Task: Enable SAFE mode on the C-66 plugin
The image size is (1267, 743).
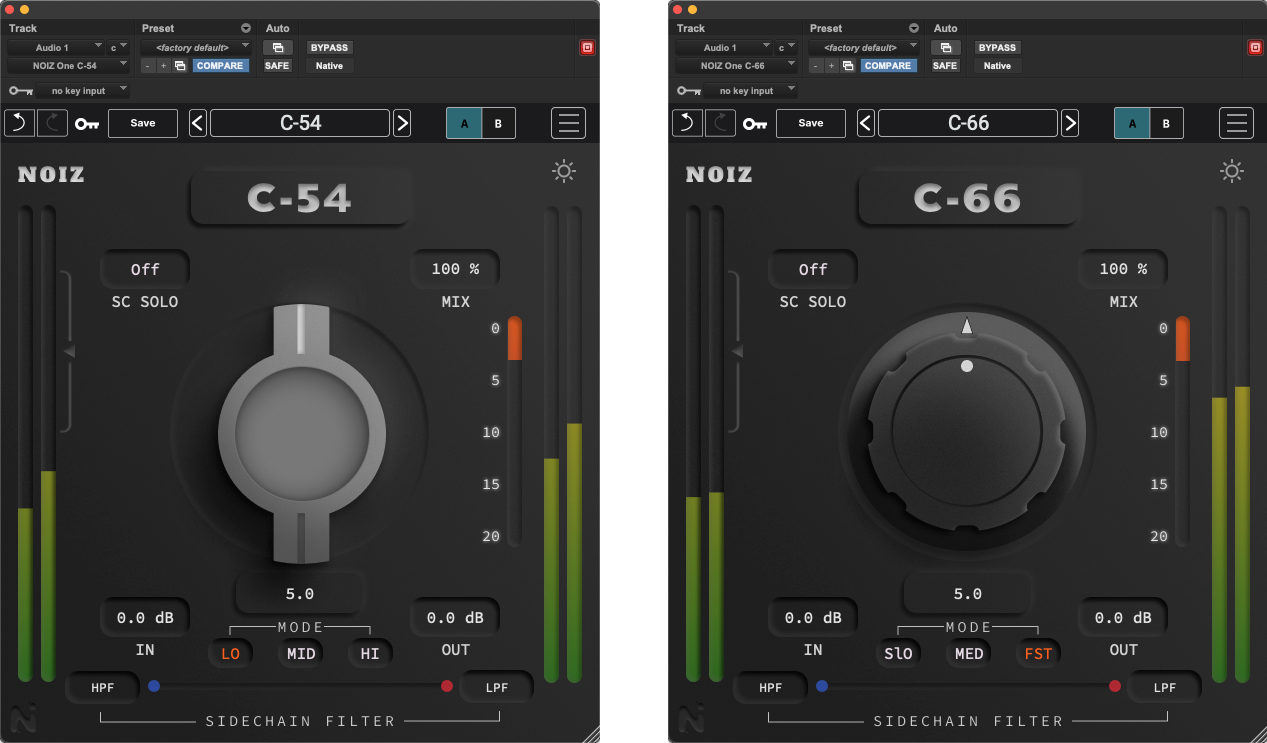Action: coord(944,65)
